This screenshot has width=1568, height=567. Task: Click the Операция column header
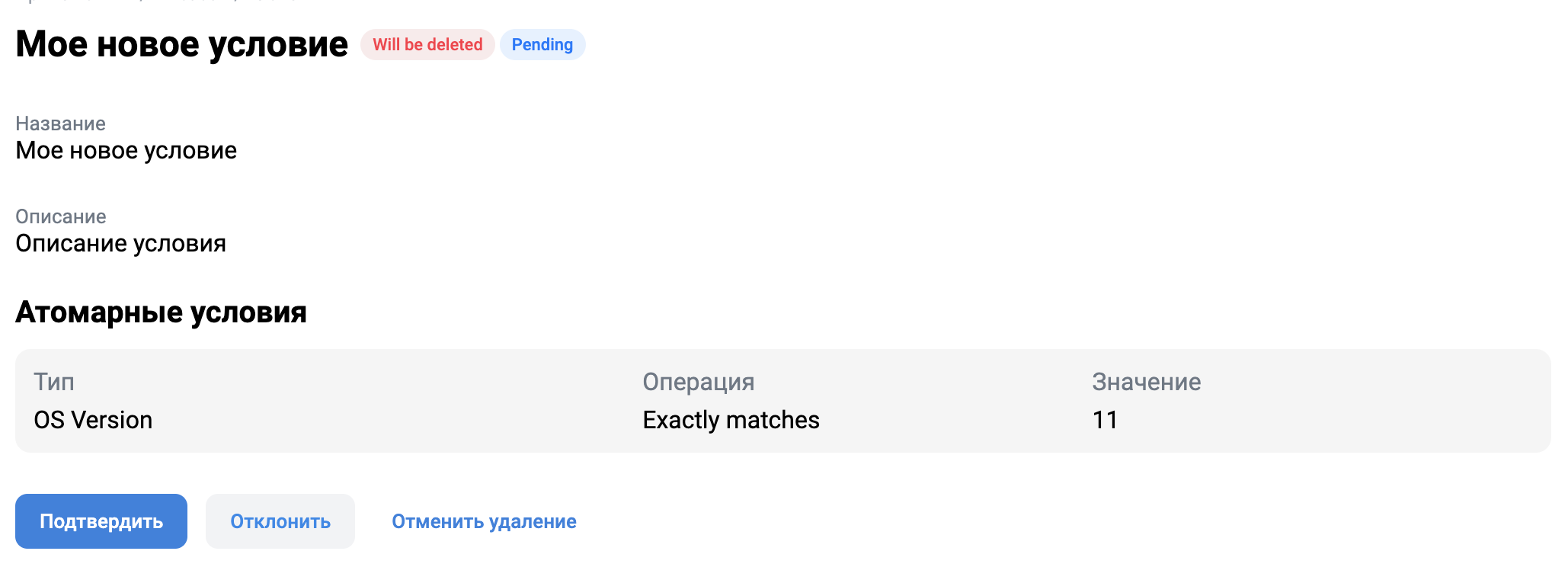pos(699,382)
